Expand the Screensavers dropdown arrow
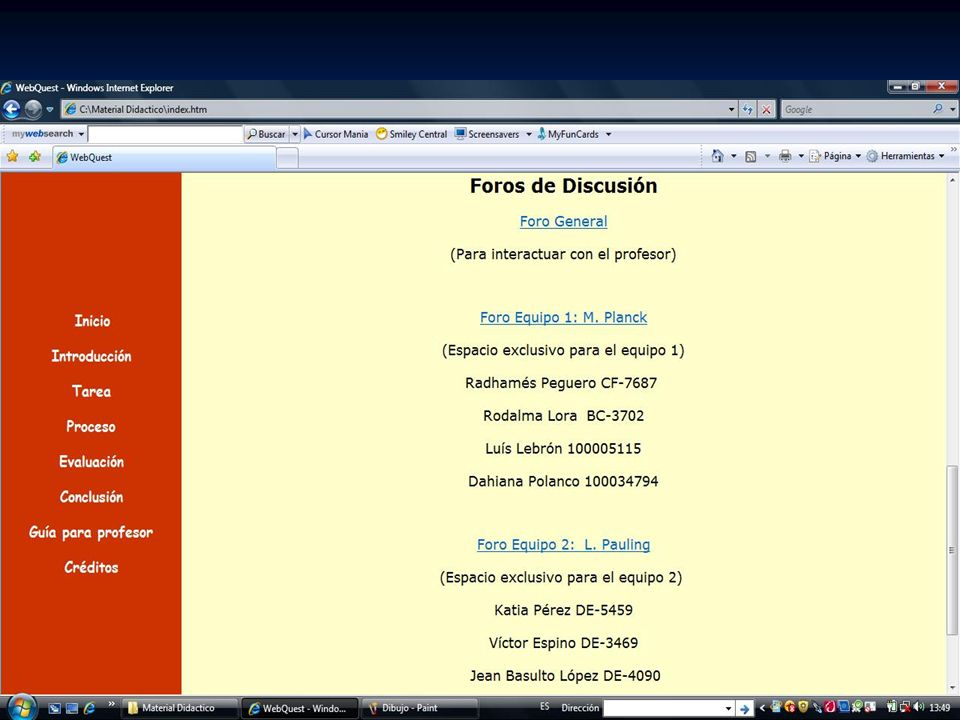Screen dimensions: 960x720 click(528, 135)
